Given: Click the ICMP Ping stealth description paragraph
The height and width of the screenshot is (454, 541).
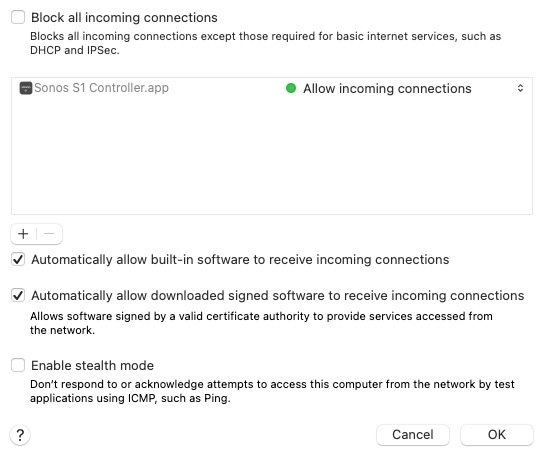Looking at the screenshot, I should click(272, 391).
